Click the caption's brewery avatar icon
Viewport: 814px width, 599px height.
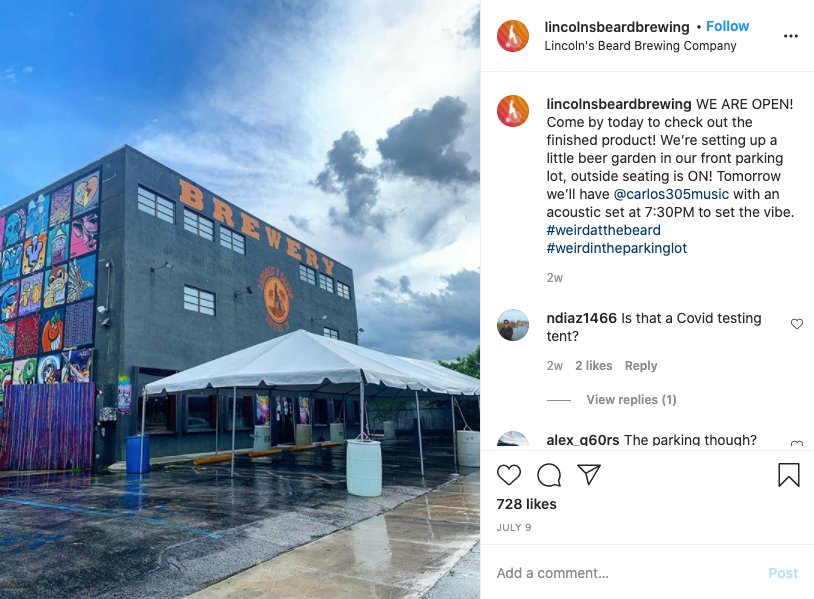pyautogui.click(x=513, y=111)
